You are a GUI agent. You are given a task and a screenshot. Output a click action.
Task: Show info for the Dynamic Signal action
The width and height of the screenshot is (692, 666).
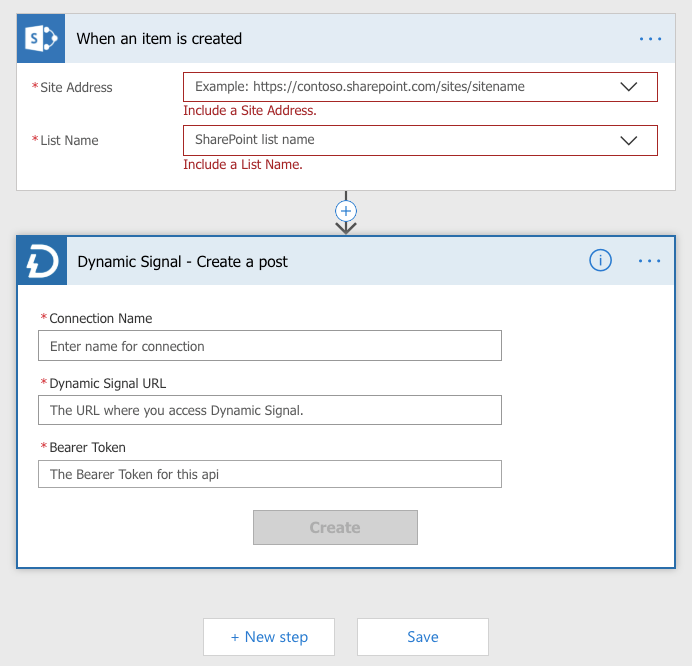tap(600, 261)
